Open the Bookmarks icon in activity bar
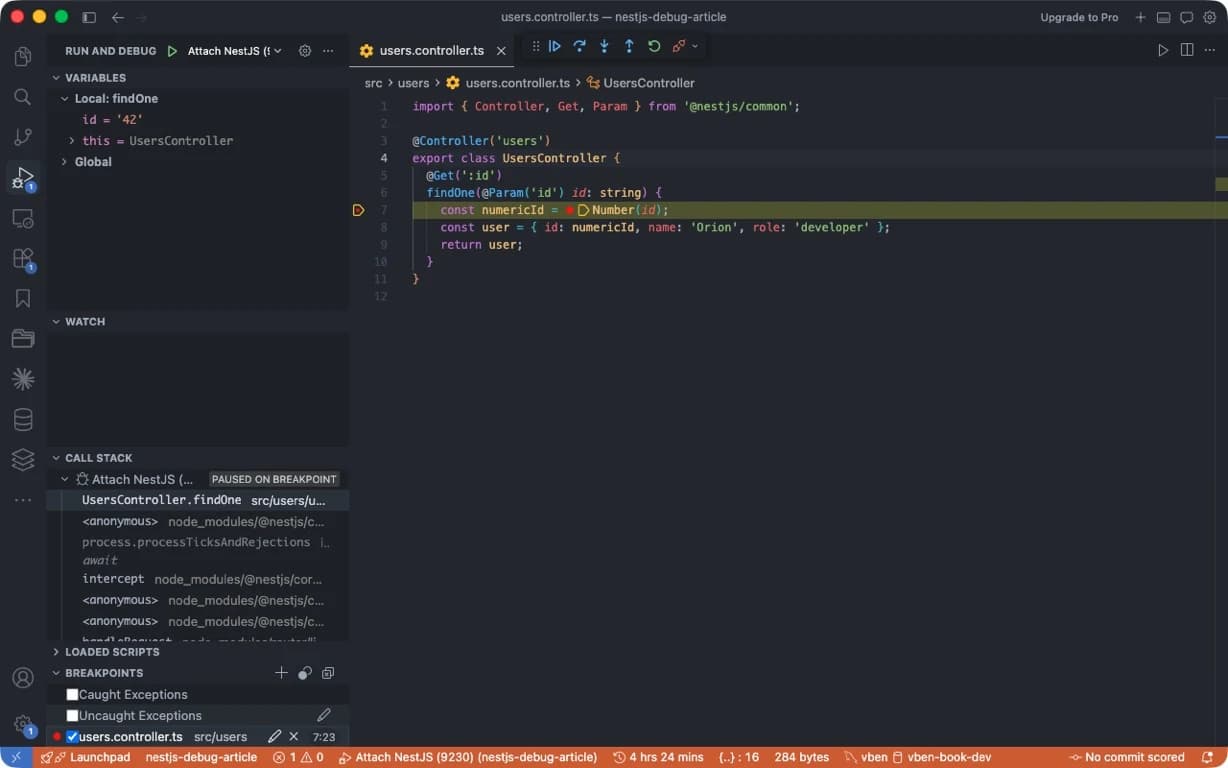The image size is (1228, 768). point(23,298)
